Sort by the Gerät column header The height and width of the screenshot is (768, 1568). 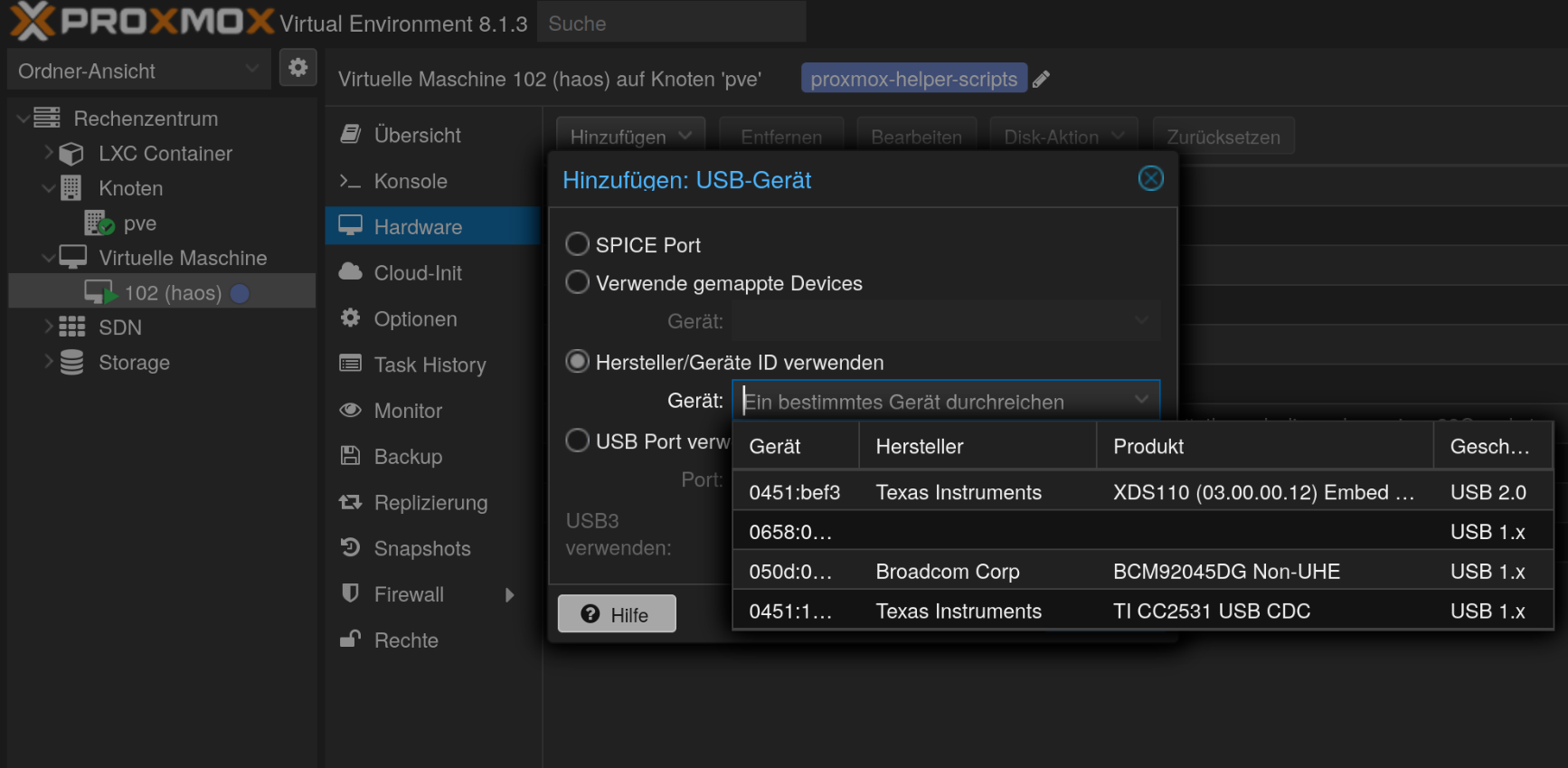[796, 446]
